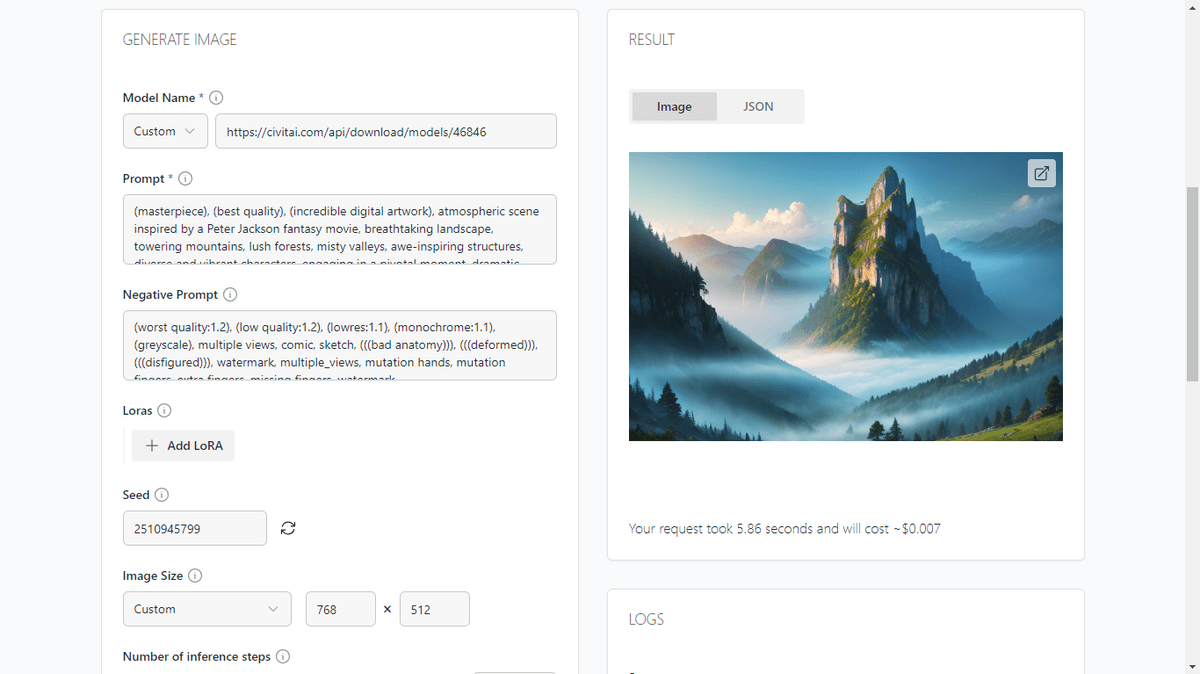Switch to the JSON result tab
1200x674 pixels.
759,107
